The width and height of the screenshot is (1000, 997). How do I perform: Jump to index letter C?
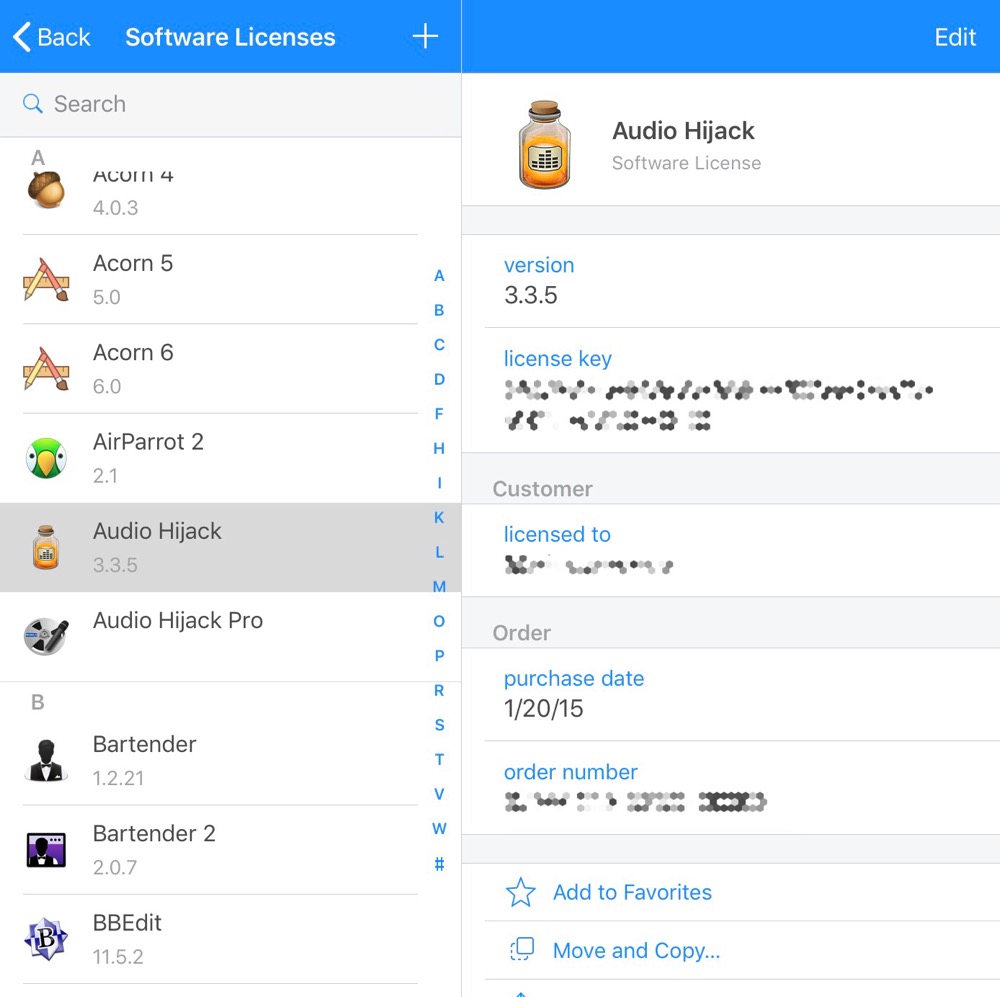pos(439,344)
